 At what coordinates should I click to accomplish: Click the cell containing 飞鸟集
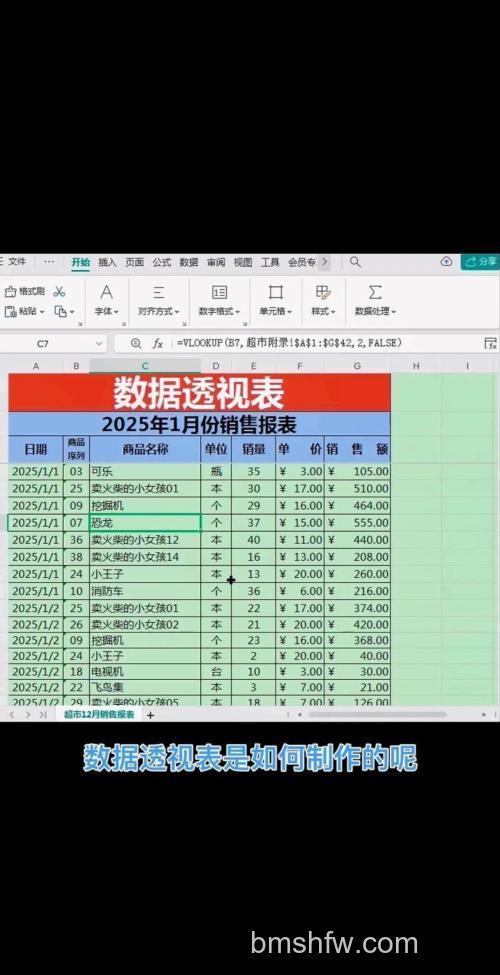coord(145,686)
